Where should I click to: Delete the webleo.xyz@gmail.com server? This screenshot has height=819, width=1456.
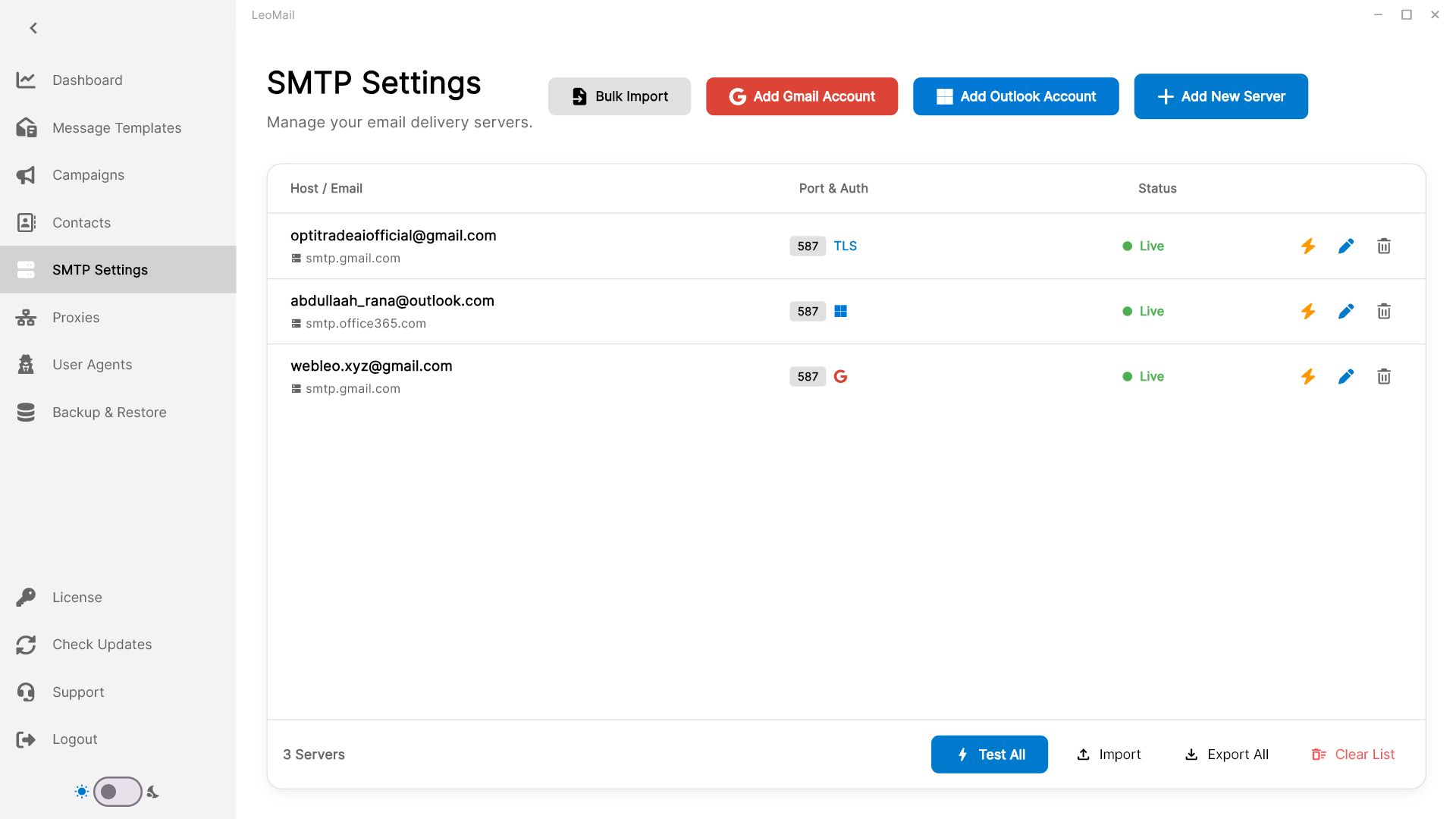[x=1384, y=376]
